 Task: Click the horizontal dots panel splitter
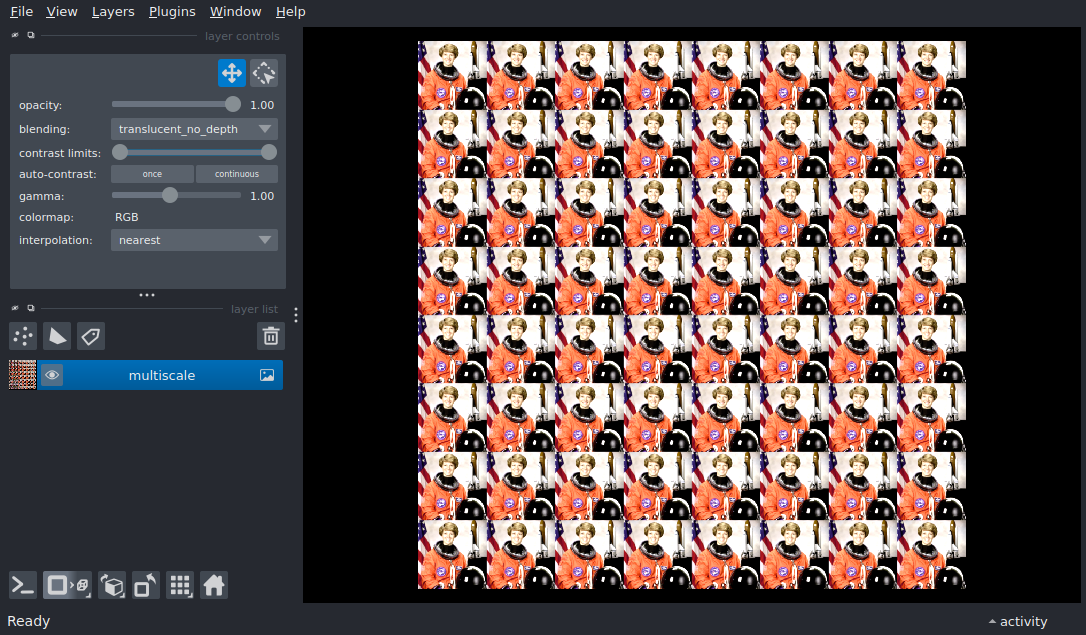click(x=147, y=295)
